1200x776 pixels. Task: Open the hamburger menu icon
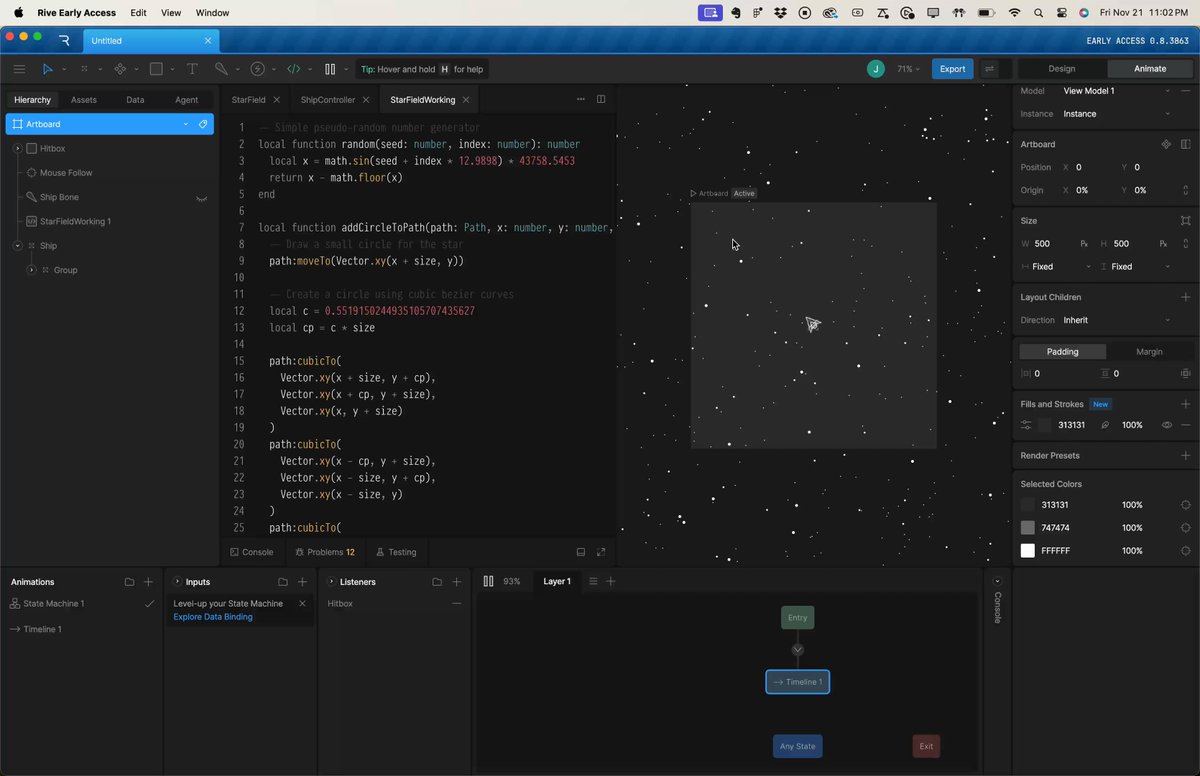tap(19, 69)
